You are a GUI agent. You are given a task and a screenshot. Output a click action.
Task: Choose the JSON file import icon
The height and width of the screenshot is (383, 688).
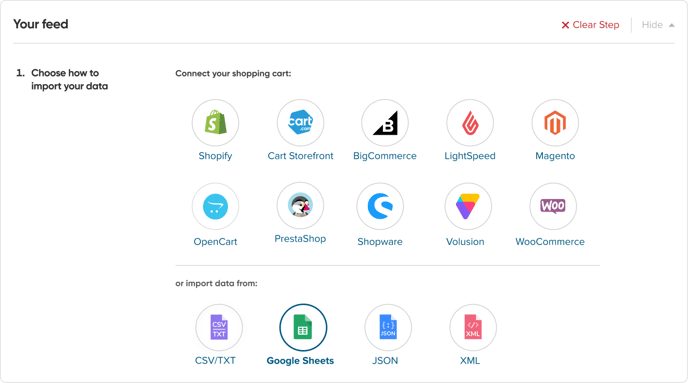pyautogui.click(x=388, y=328)
